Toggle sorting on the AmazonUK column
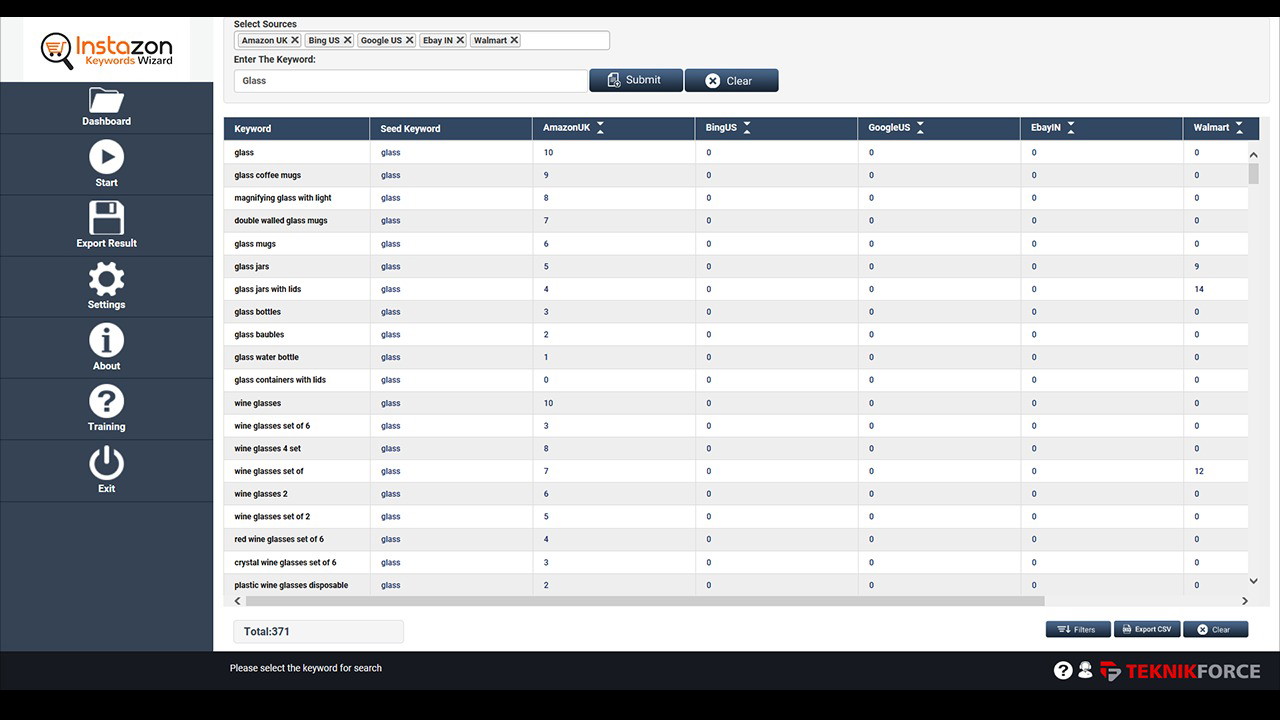Image resolution: width=1280 pixels, height=720 pixels. pyautogui.click(x=600, y=127)
